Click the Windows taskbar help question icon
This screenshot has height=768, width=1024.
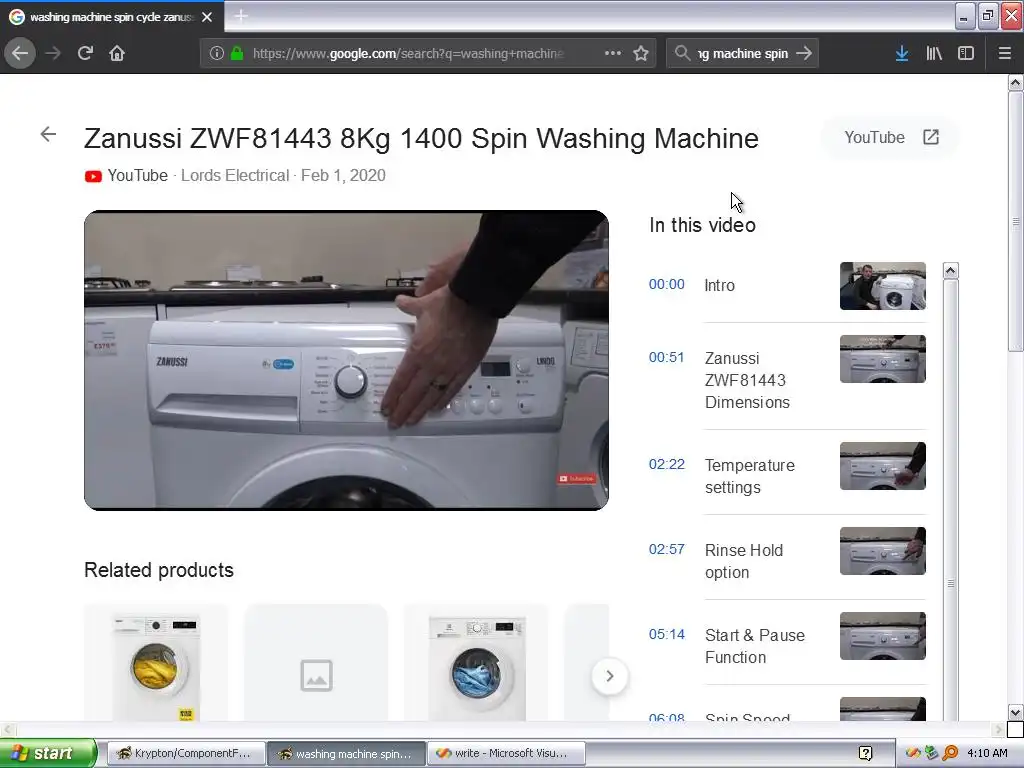(x=866, y=754)
